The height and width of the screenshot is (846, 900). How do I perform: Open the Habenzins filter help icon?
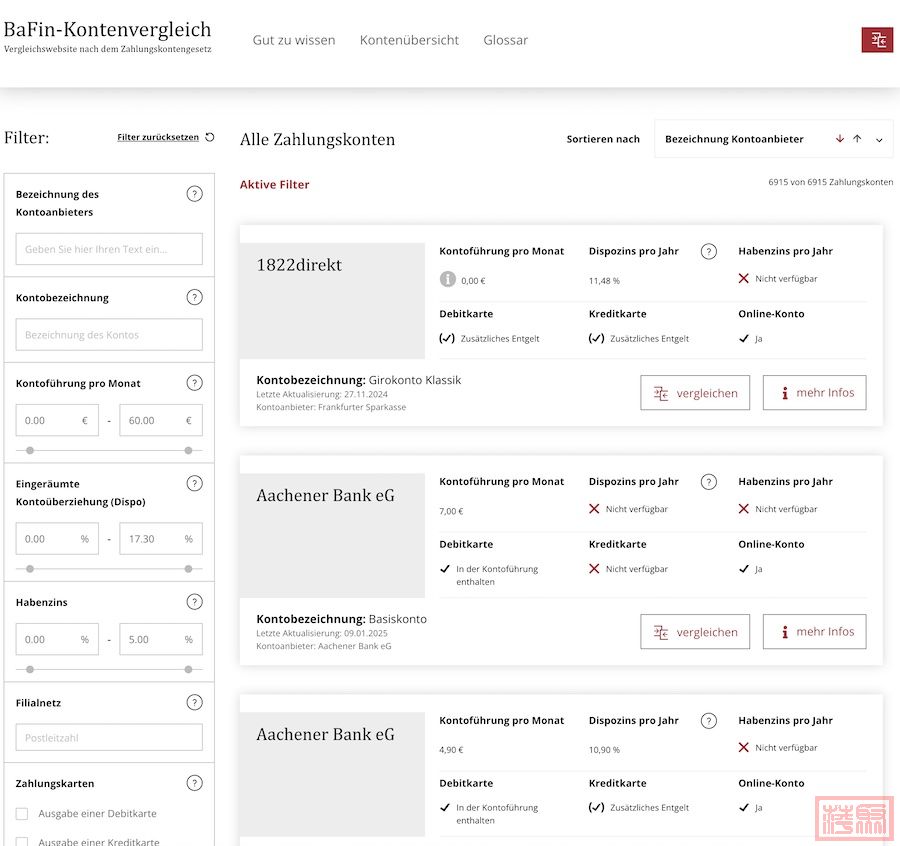[x=195, y=601]
